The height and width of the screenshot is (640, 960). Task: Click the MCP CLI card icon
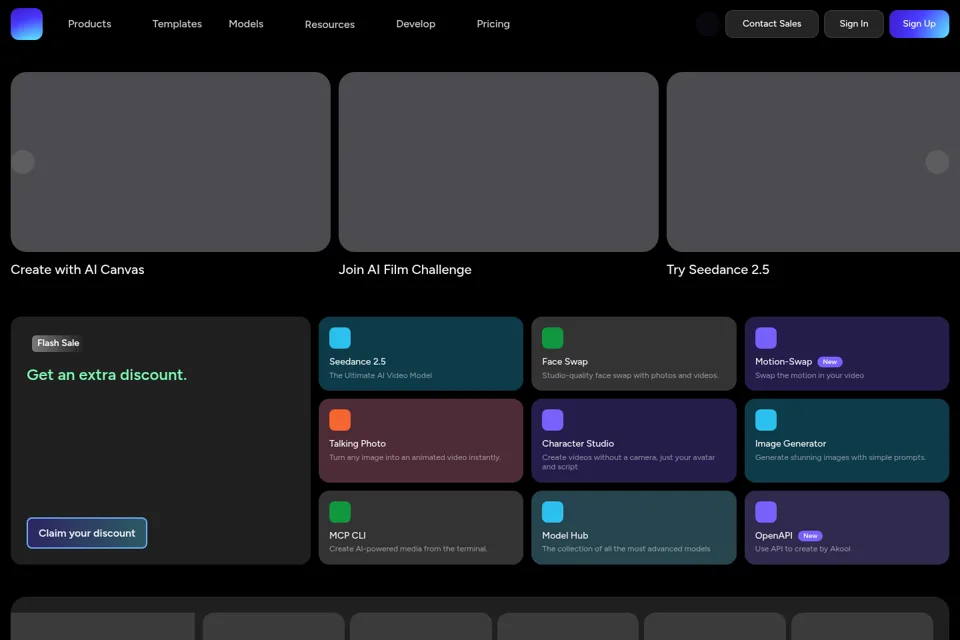(x=340, y=512)
